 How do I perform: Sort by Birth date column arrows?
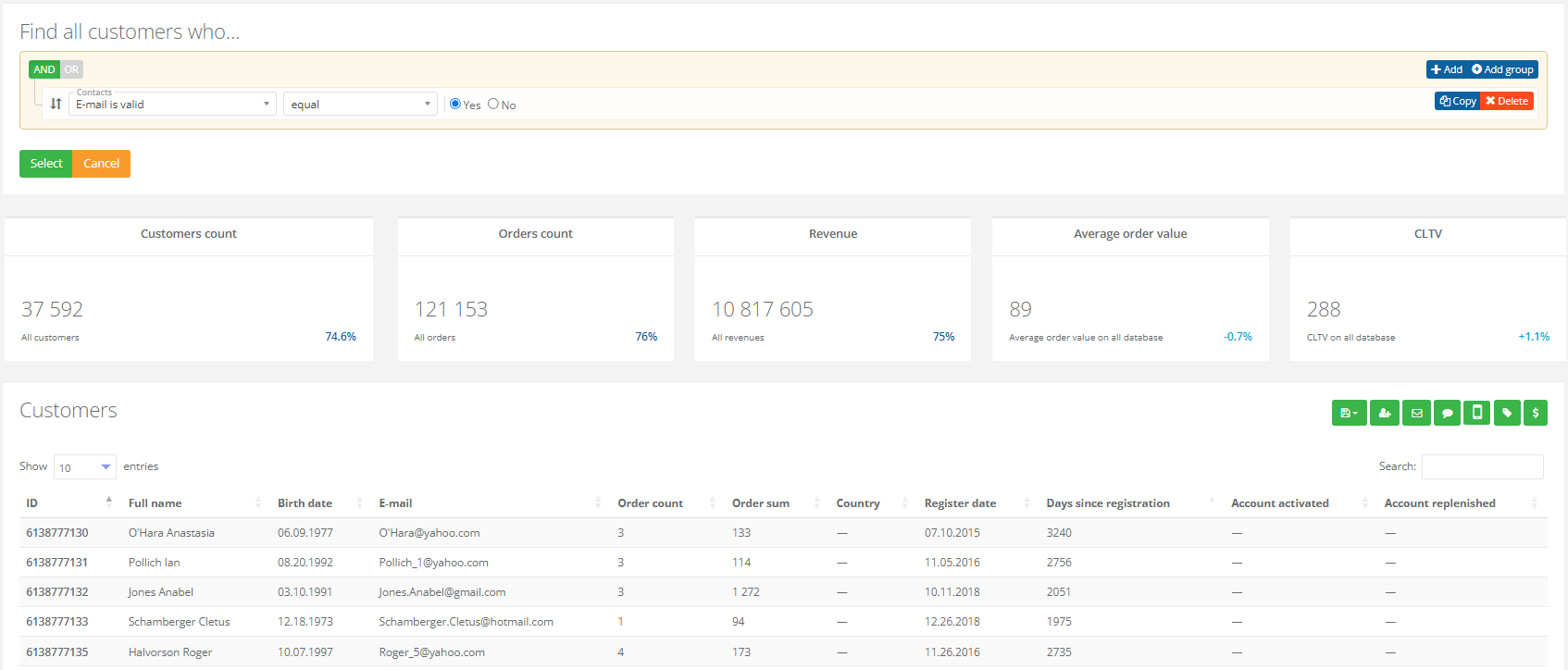(x=359, y=502)
